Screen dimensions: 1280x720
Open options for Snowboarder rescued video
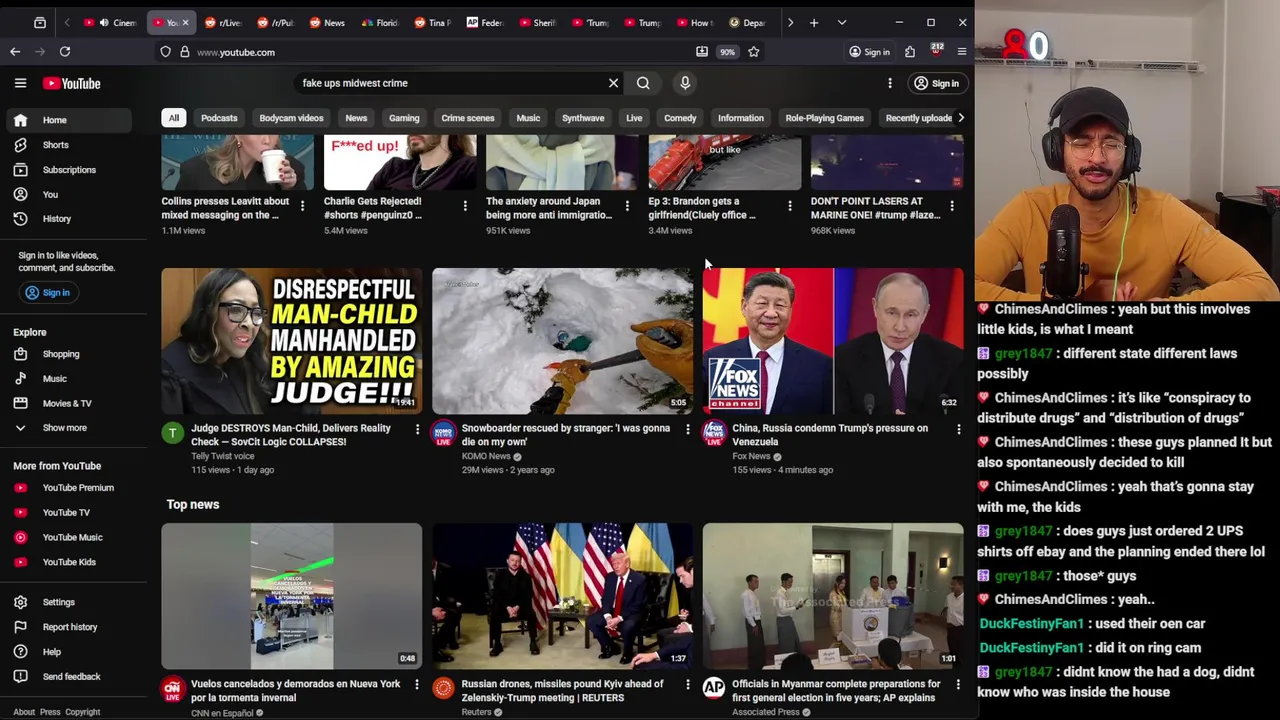tap(687, 429)
